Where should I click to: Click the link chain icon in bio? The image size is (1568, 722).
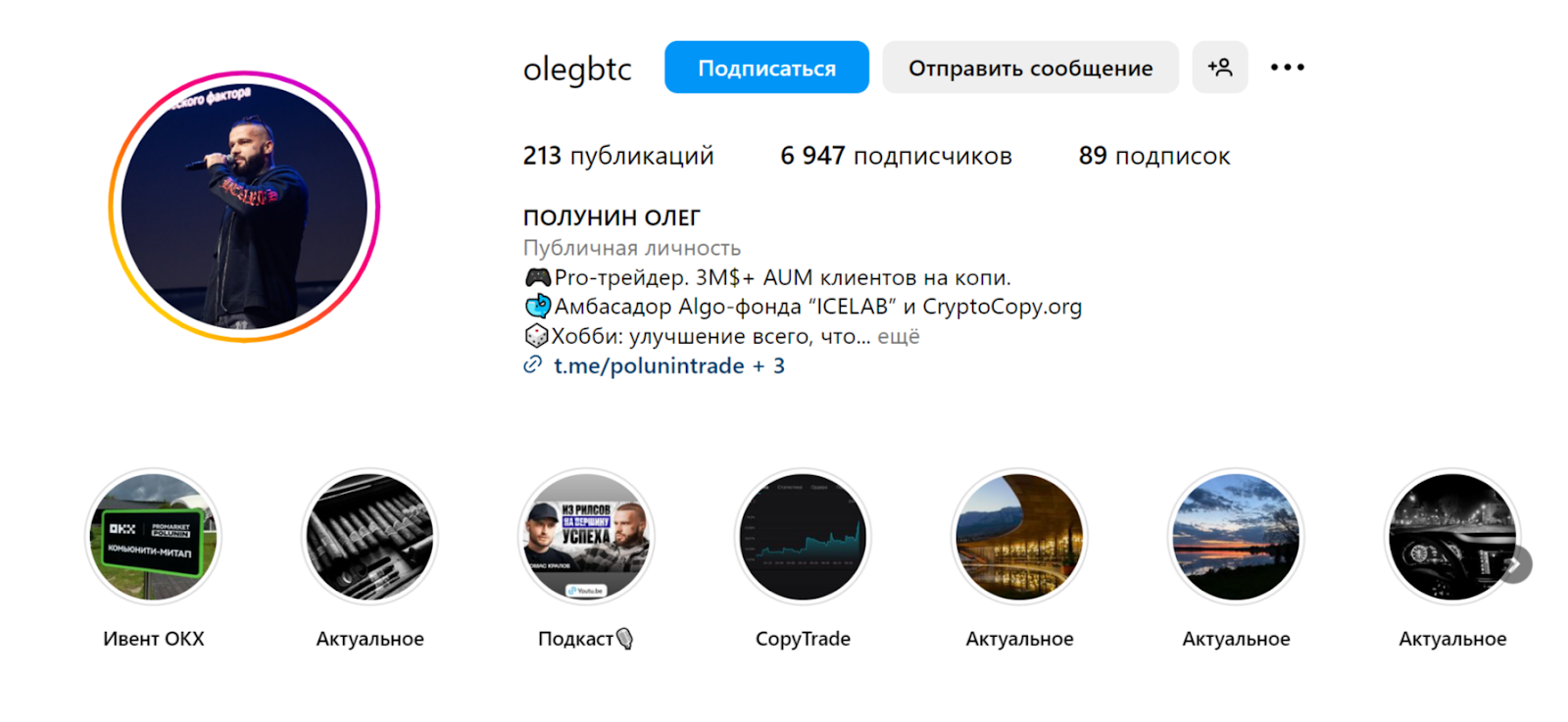(532, 365)
